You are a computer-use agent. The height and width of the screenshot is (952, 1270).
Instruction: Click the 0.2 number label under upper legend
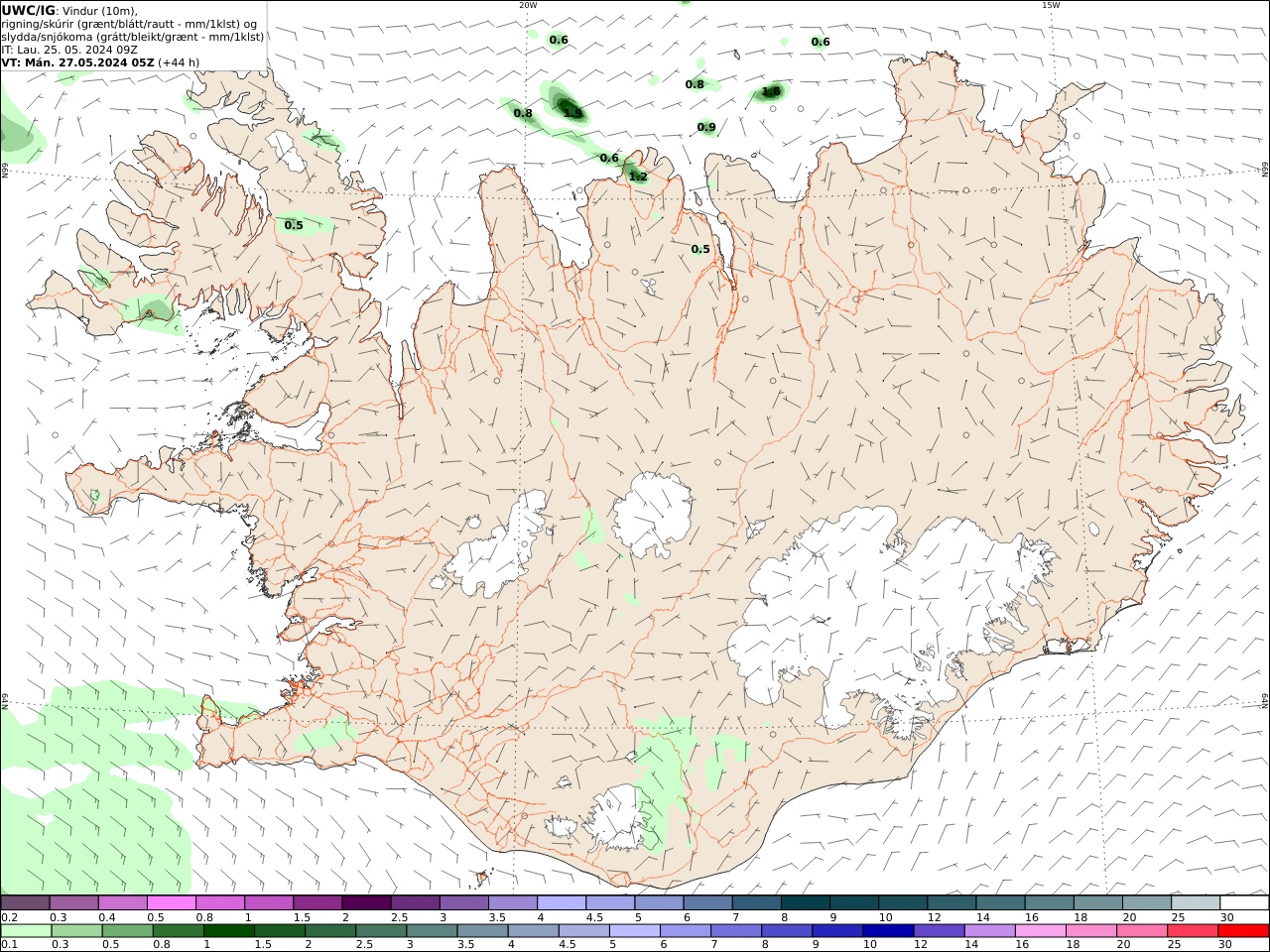(9, 917)
